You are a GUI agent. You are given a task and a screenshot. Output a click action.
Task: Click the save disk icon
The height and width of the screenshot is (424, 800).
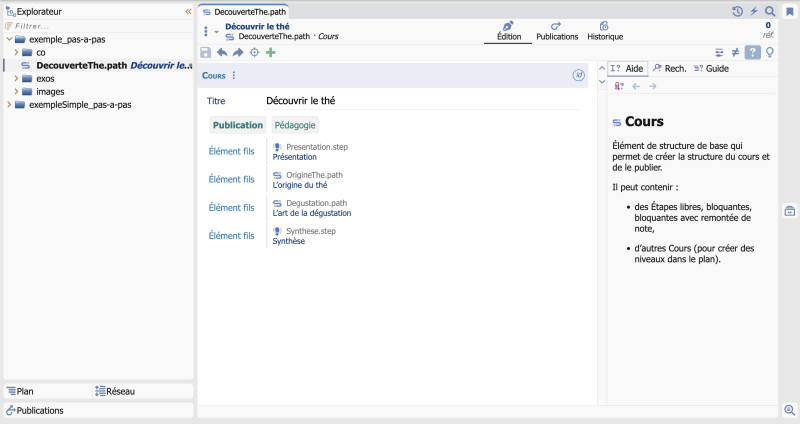click(205, 53)
